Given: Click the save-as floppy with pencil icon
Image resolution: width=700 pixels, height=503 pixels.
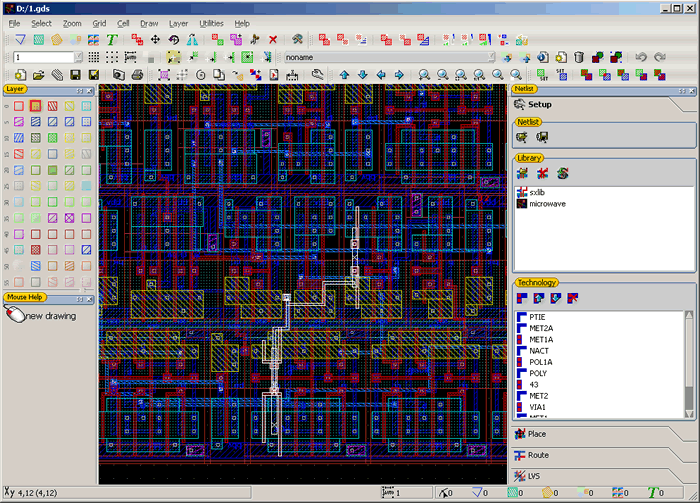Looking at the screenshot, I should pyautogui.click(x=93, y=75).
